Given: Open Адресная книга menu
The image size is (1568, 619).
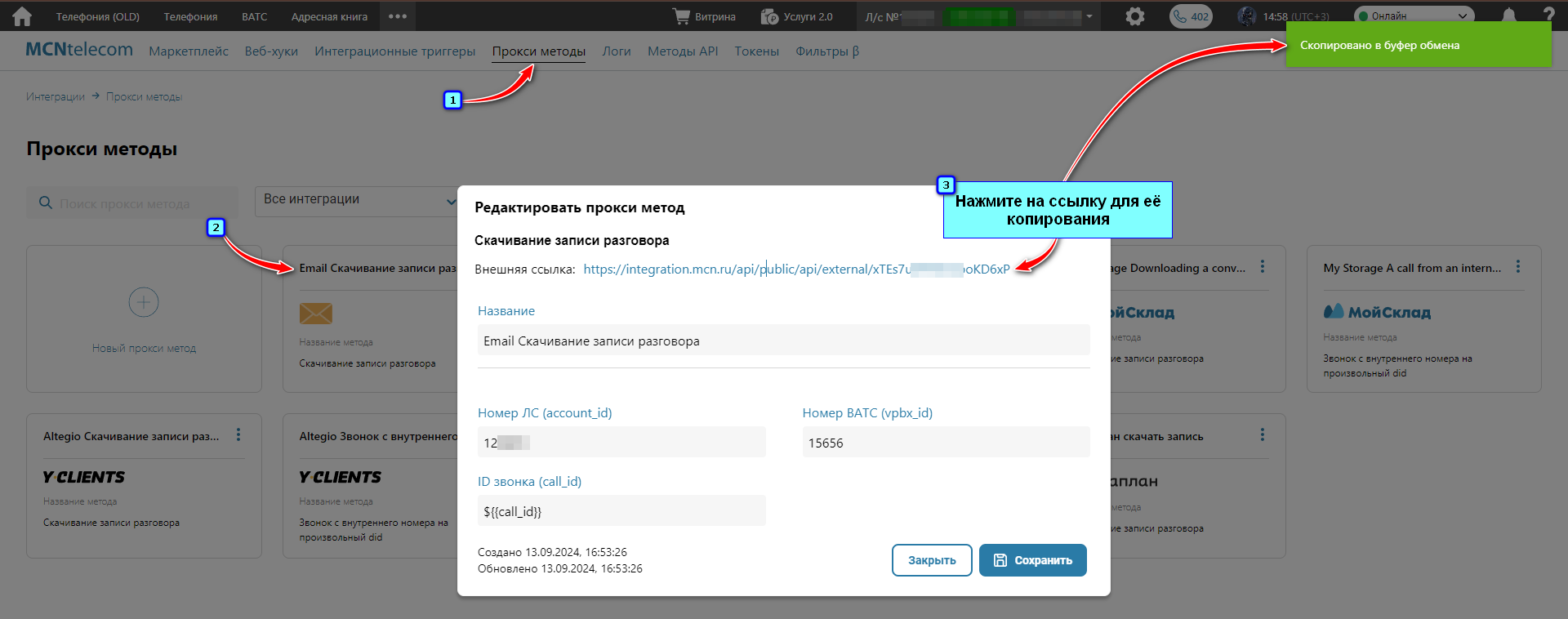Looking at the screenshot, I should click(x=329, y=16).
